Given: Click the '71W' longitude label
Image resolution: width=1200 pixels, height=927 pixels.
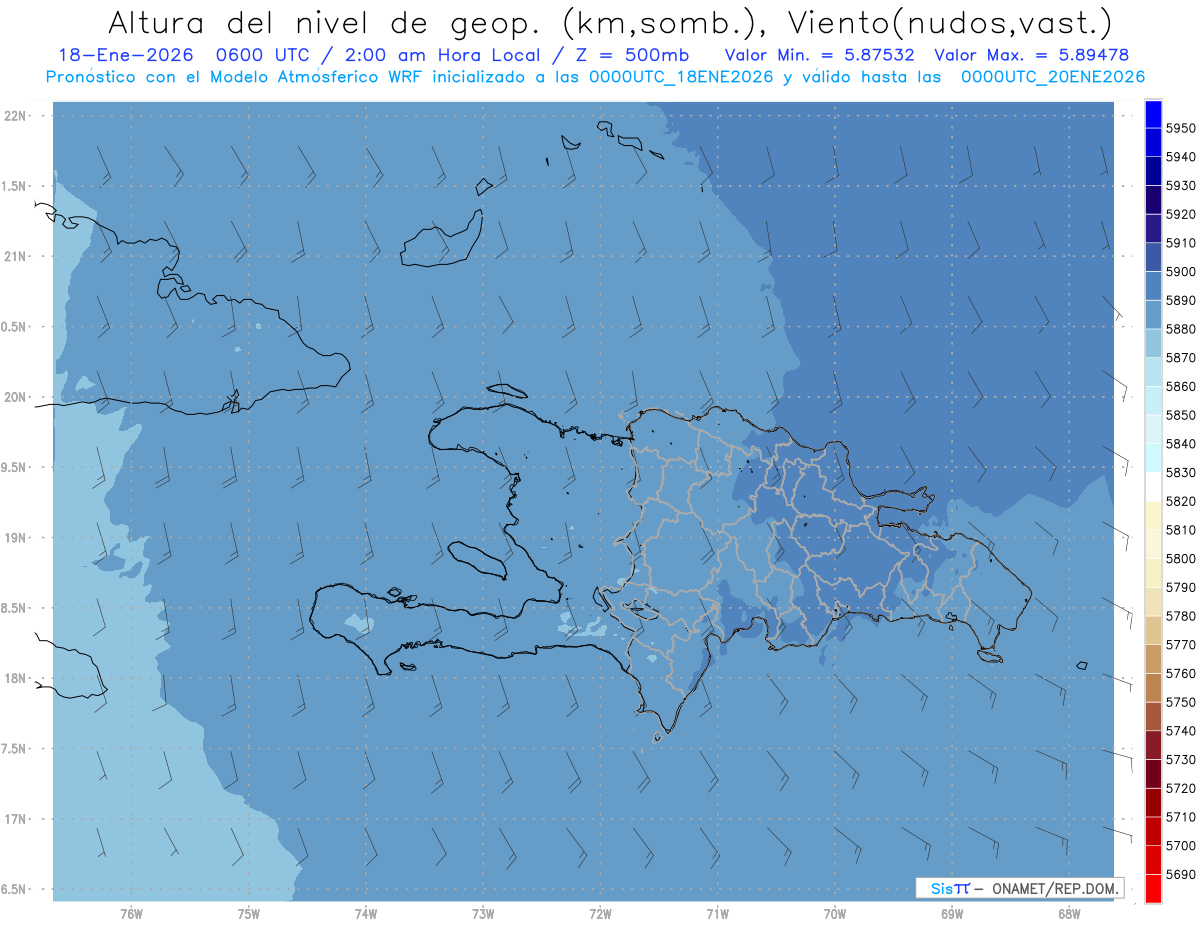Looking at the screenshot, I should click(717, 913).
